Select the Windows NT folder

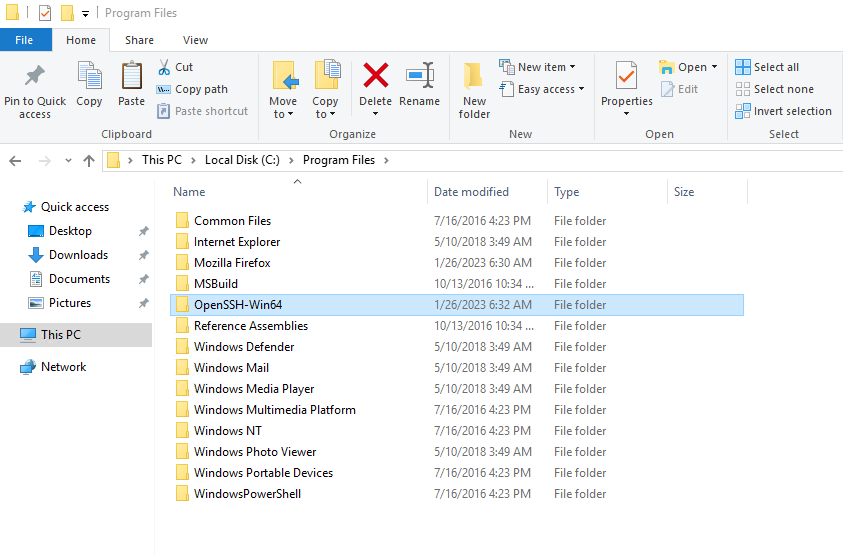coord(457,431)
